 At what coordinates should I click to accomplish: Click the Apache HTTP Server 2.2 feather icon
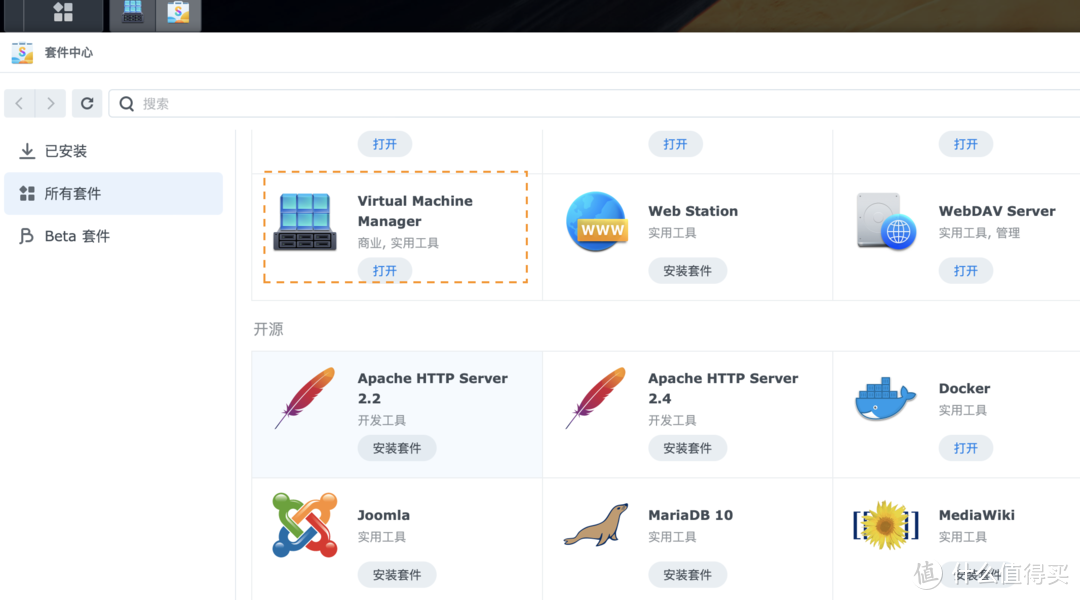point(303,398)
